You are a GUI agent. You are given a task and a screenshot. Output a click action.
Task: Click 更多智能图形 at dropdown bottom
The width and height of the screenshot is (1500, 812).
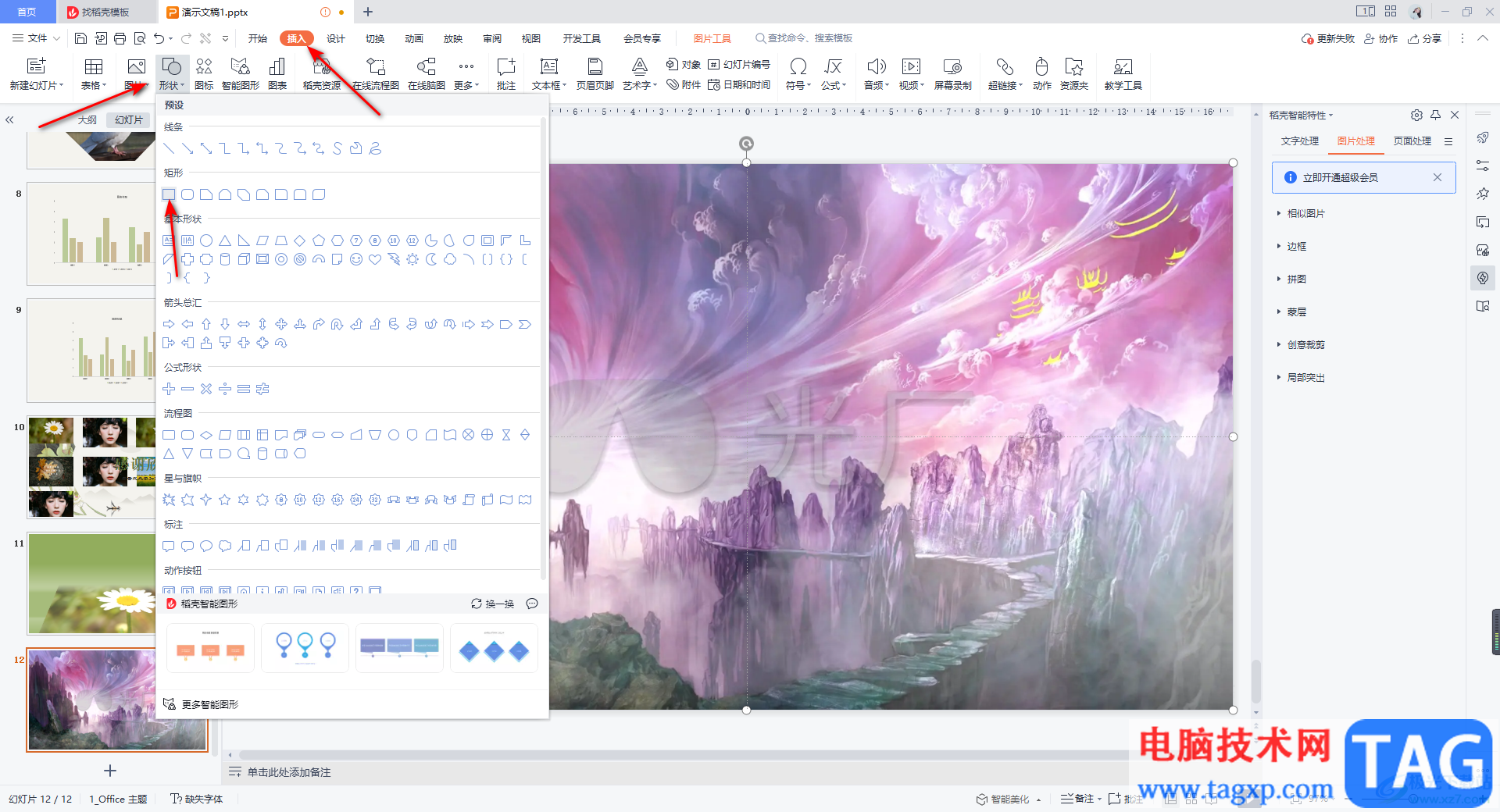click(201, 704)
